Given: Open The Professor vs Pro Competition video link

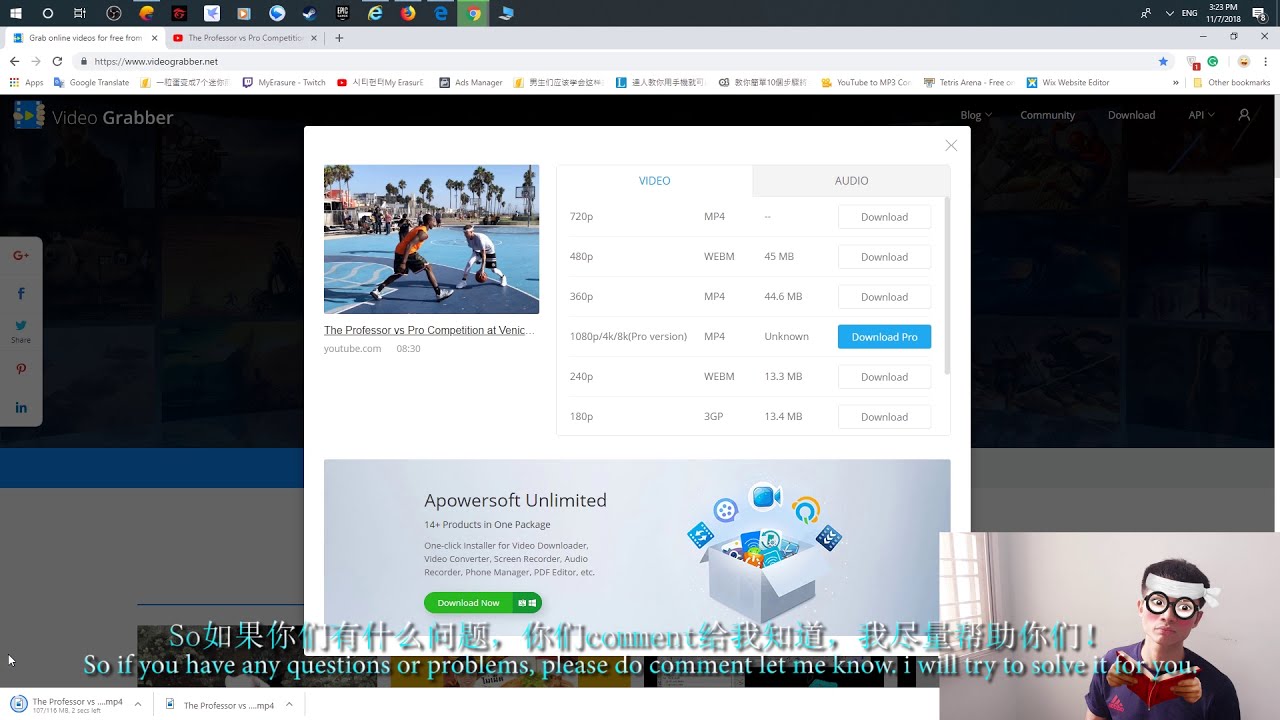Looking at the screenshot, I should (x=429, y=330).
